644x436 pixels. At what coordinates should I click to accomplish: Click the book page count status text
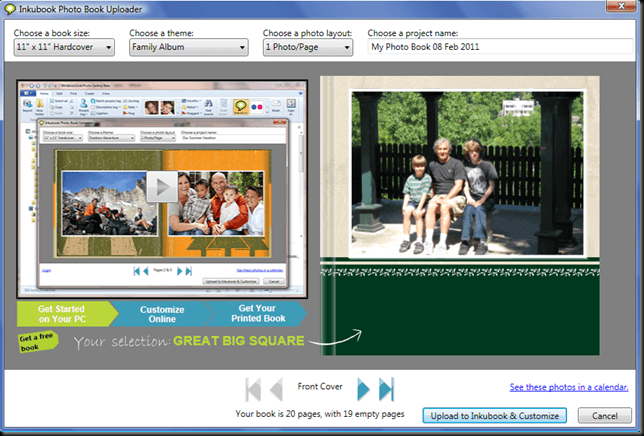320,414
